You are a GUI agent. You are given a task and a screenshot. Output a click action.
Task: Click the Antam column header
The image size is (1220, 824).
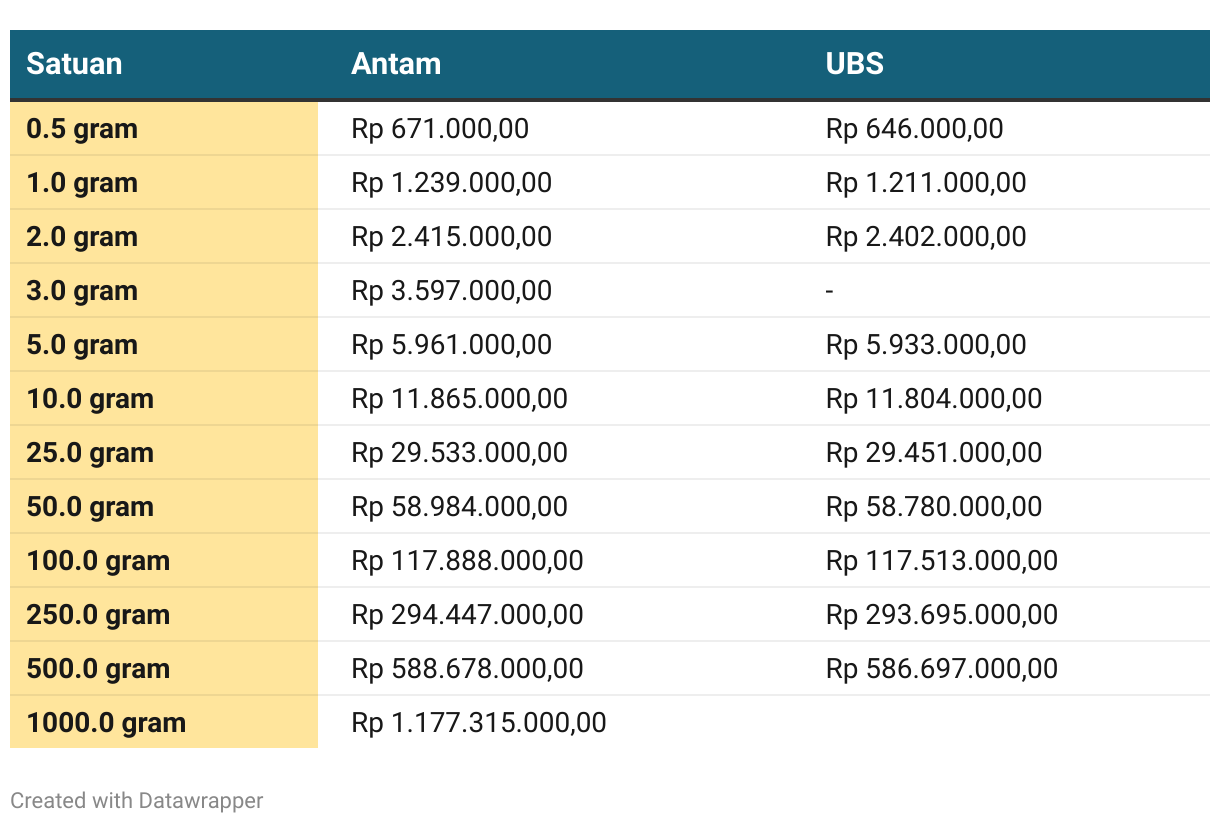pos(396,64)
